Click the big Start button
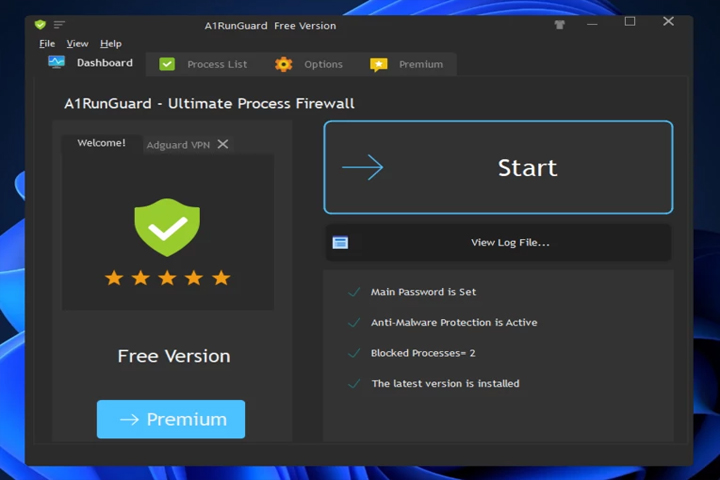This screenshot has height=480, width=720. click(498, 167)
